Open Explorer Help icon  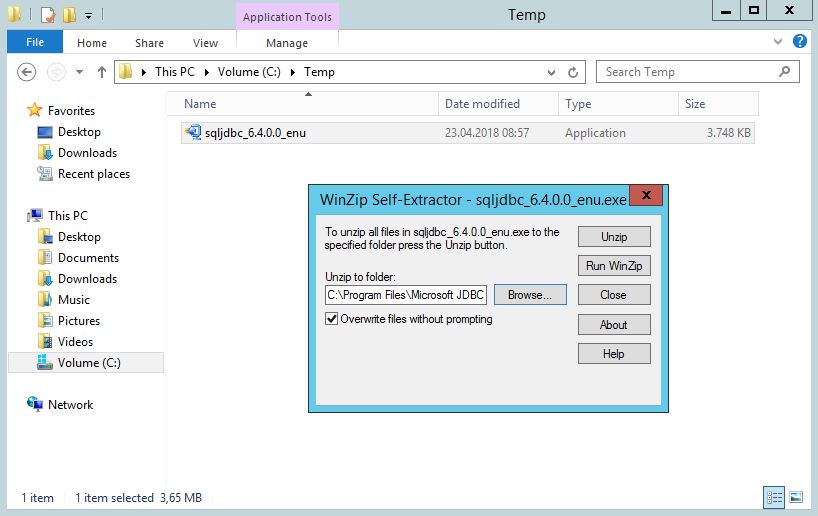pyautogui.click(x=800, y=41)
